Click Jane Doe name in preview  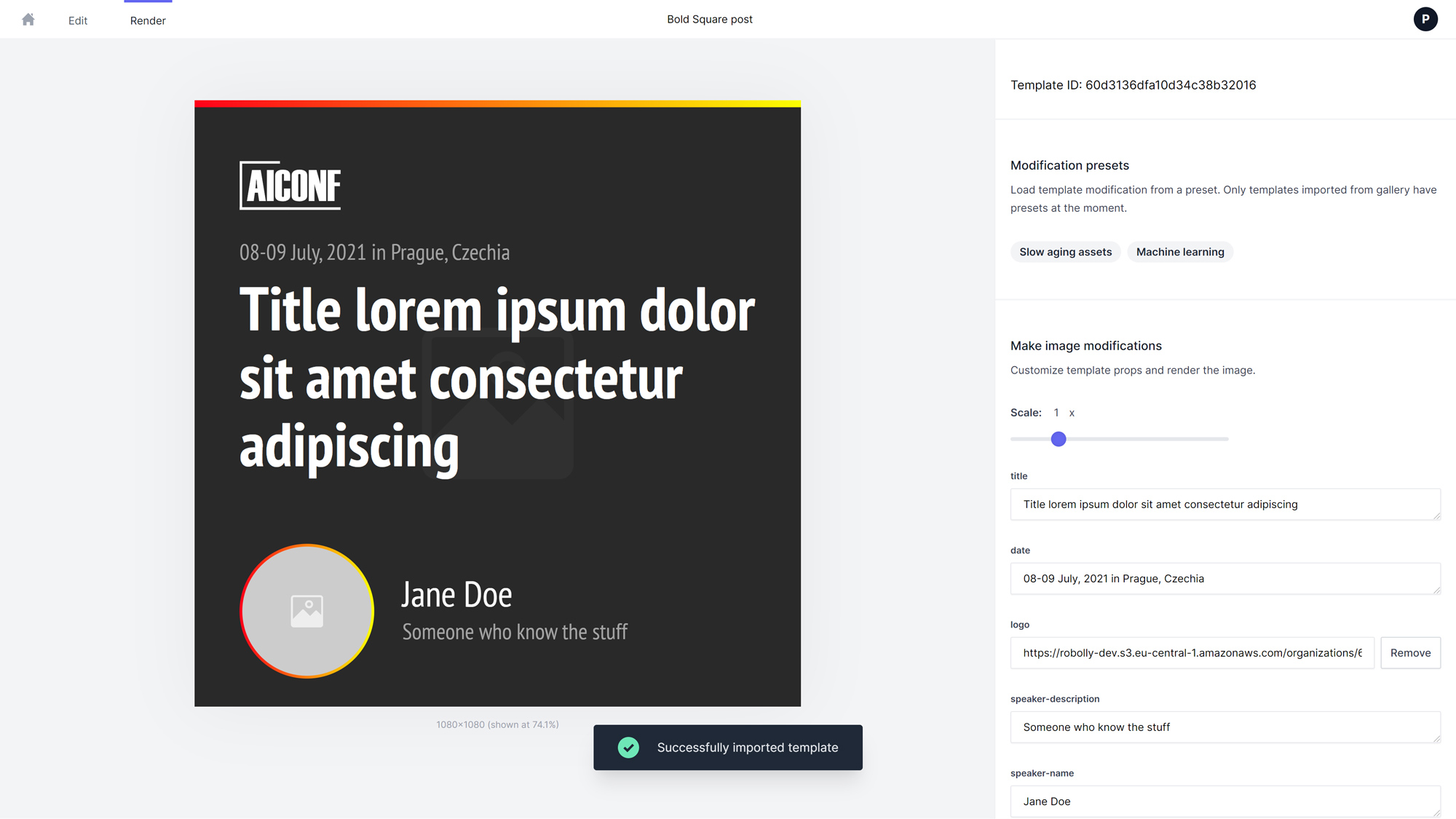tap(456, 595)
